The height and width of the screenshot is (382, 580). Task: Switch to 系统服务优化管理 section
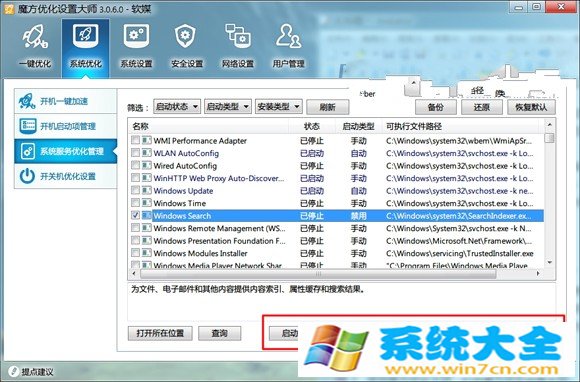pyautogui.click(x=65, y=151)
